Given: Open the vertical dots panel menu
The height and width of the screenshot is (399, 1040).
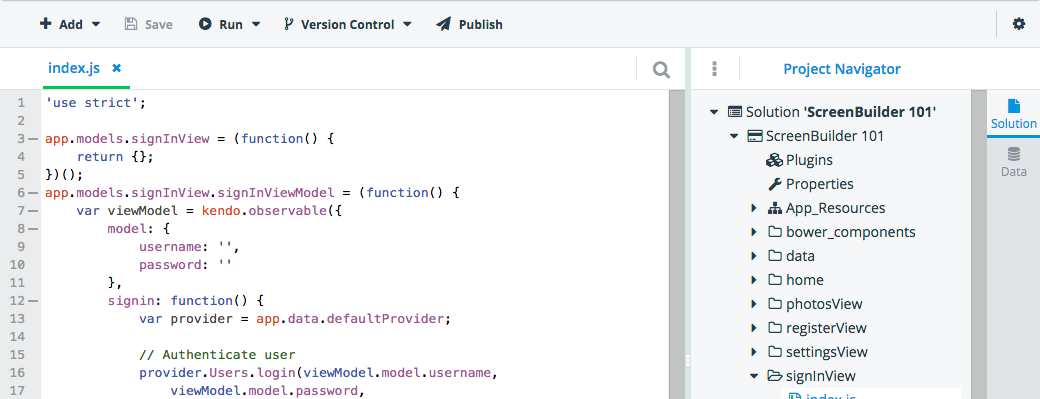Looking at the screenshot, I should (x=714, y=68).
